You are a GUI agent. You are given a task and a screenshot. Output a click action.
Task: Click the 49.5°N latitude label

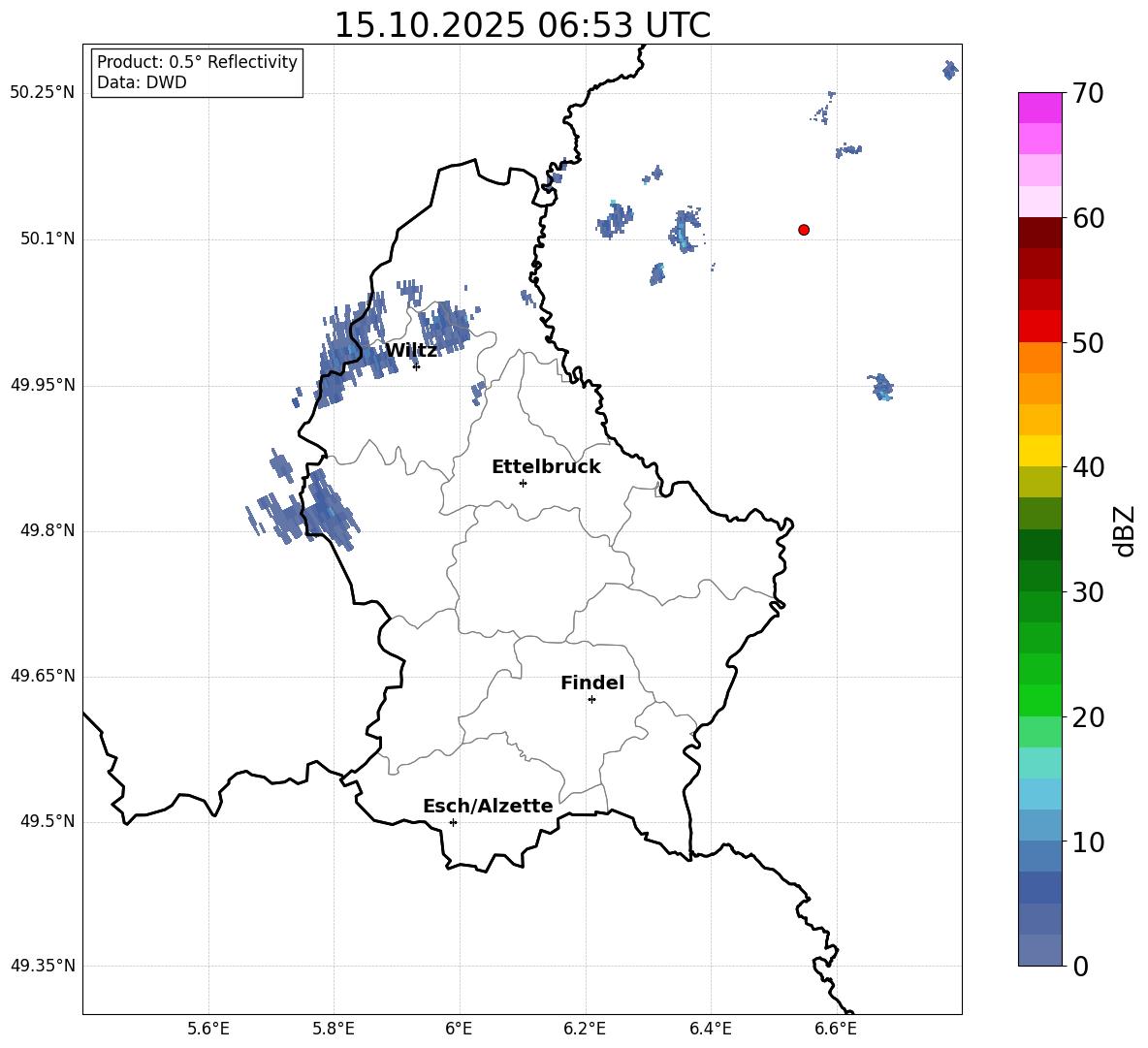(x=48, y=821)
